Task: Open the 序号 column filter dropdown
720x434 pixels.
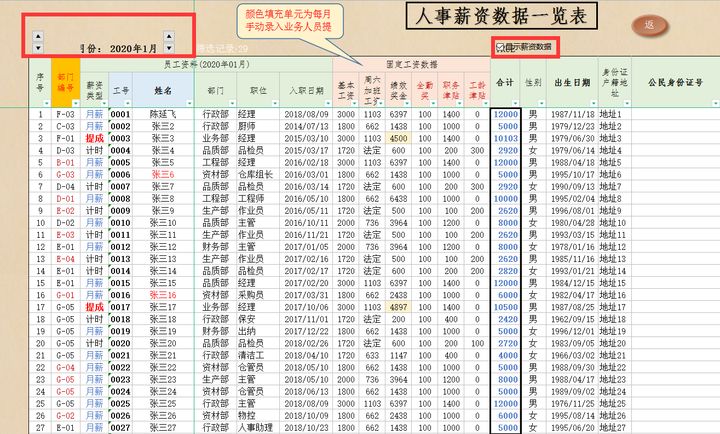Action: tap(47, 103)
